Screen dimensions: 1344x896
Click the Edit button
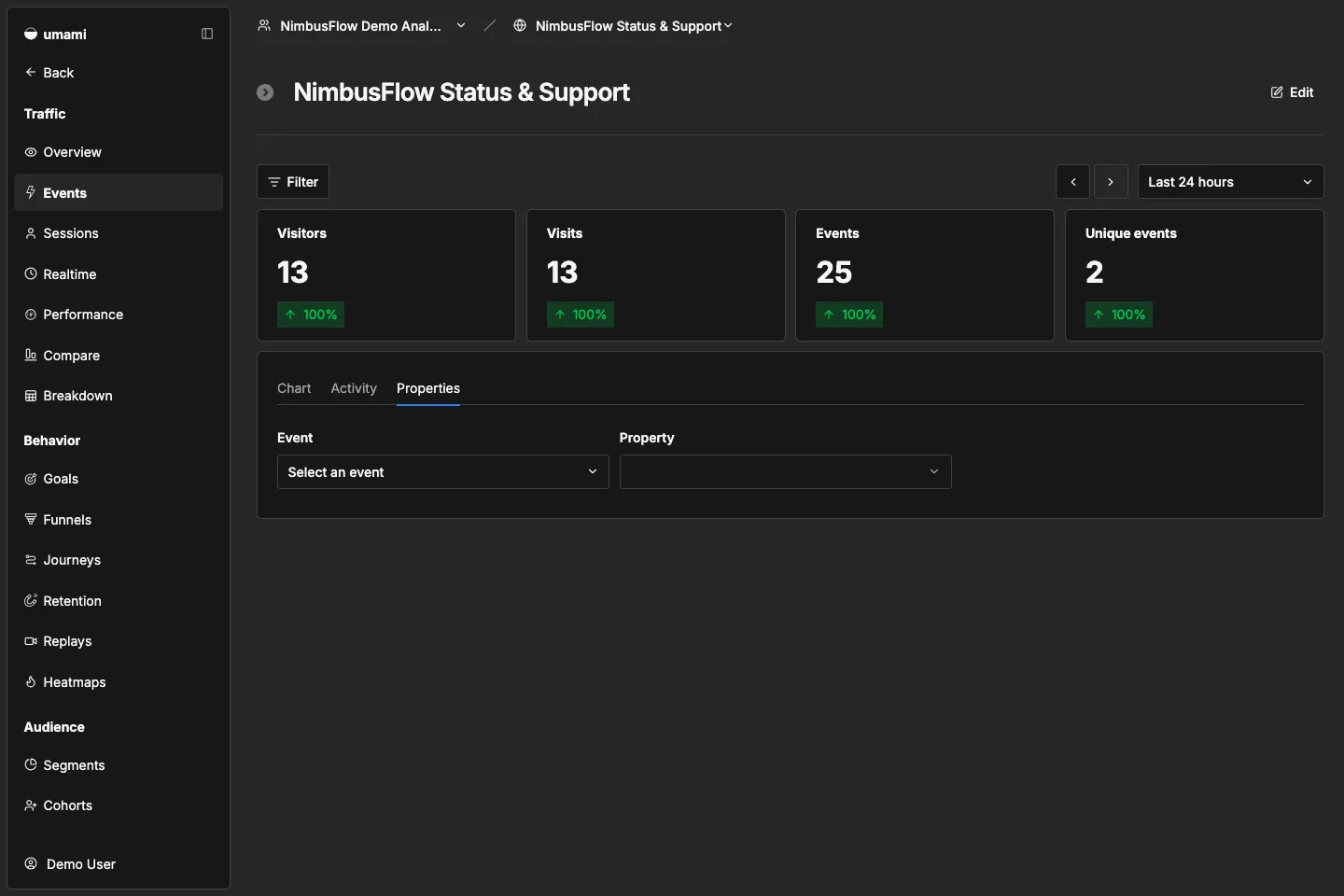[1293, 92]
